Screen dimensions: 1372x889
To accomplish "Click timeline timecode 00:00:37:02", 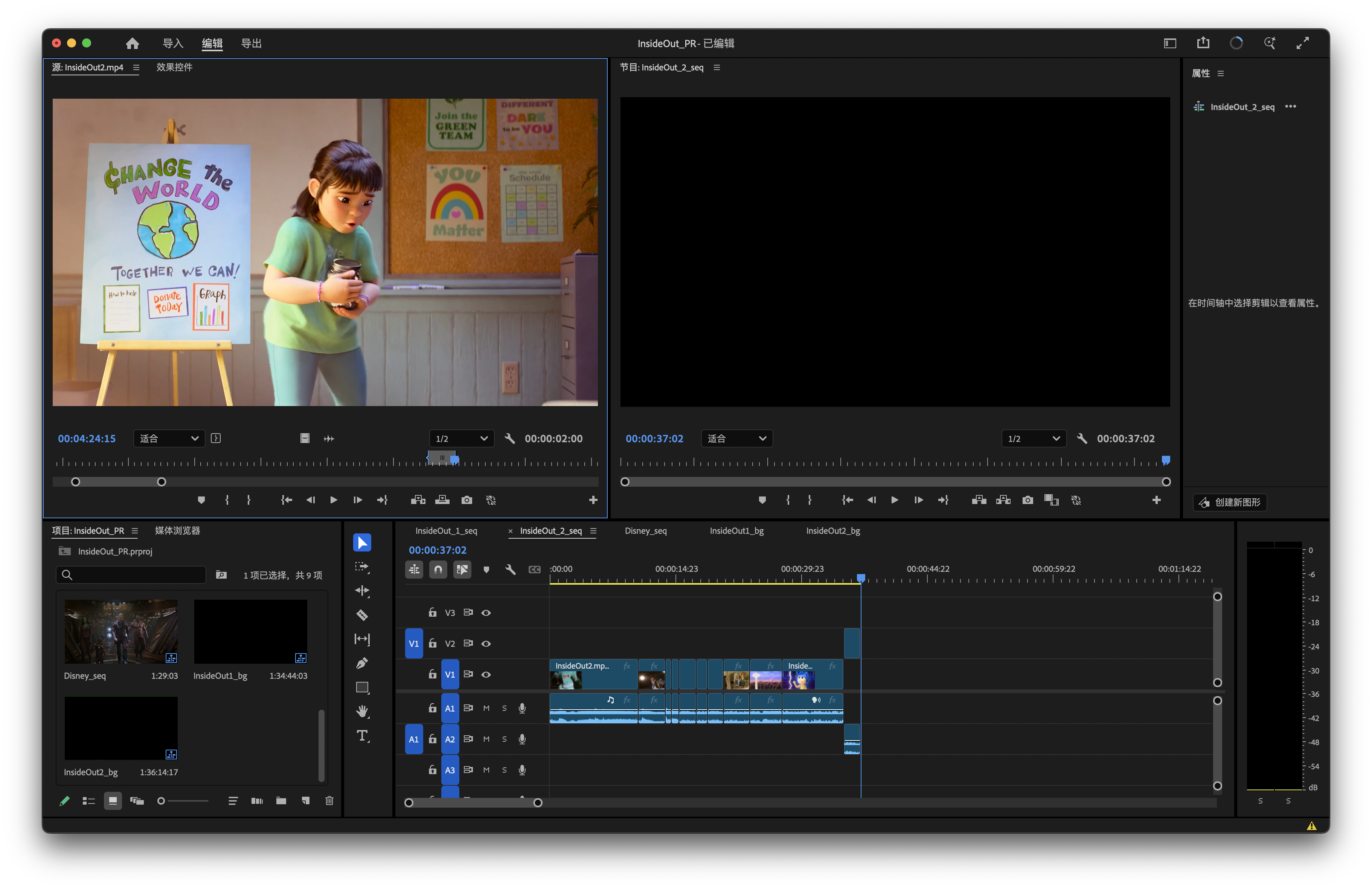I will coord(438,550).
